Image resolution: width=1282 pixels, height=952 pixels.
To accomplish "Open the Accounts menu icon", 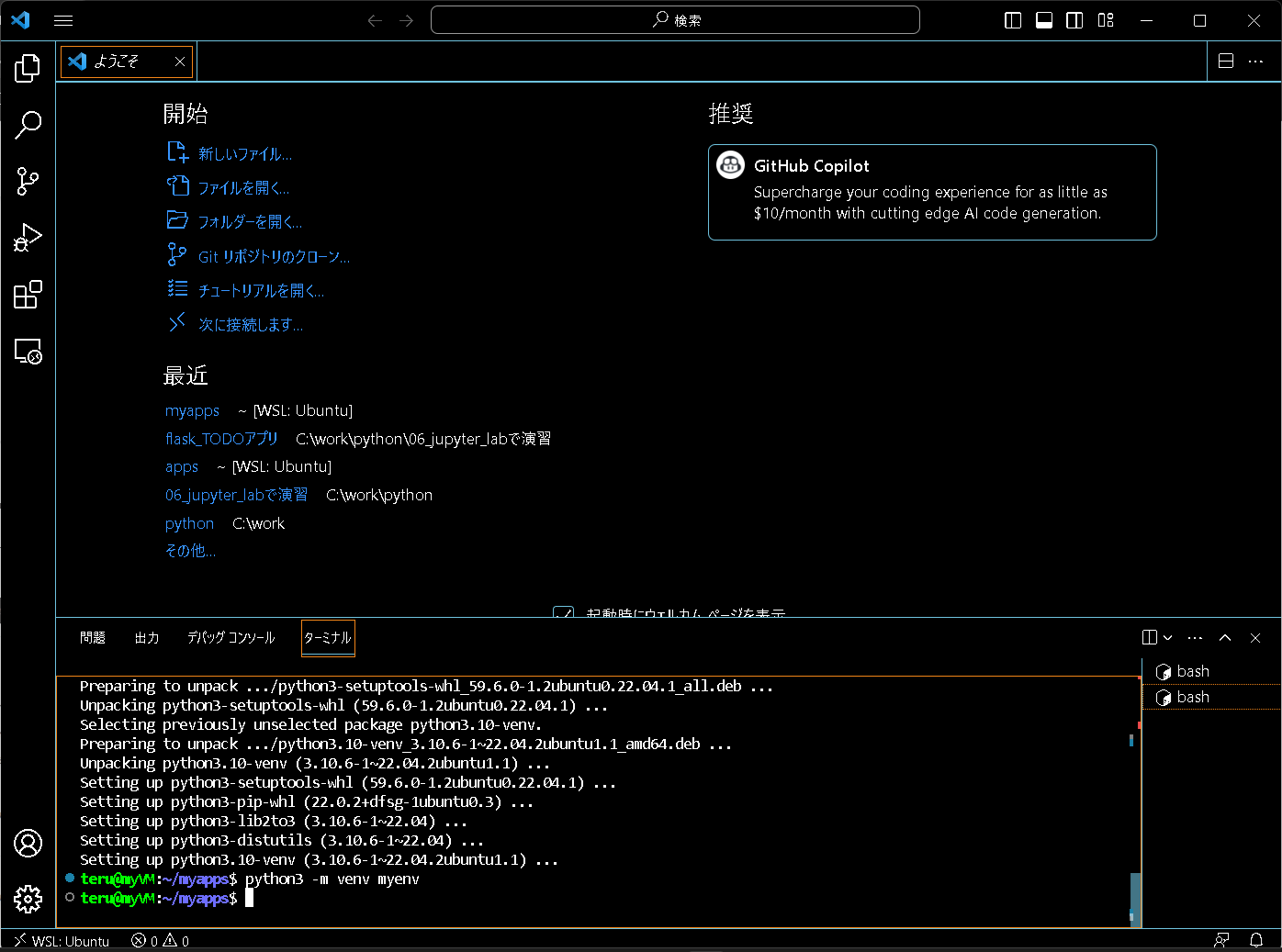I will click(x=28, y=843).
